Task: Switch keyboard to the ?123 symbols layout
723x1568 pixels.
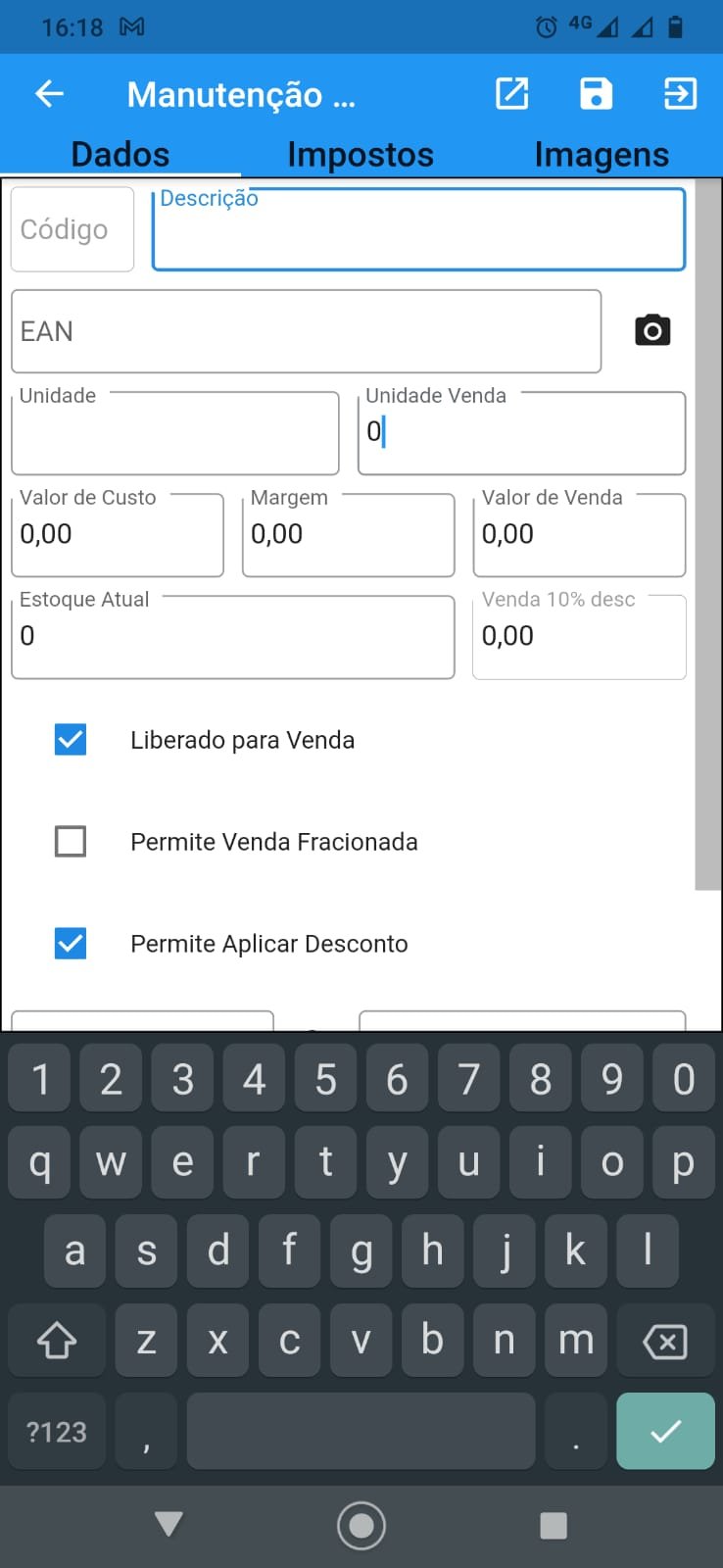Action: point(57,1432)
